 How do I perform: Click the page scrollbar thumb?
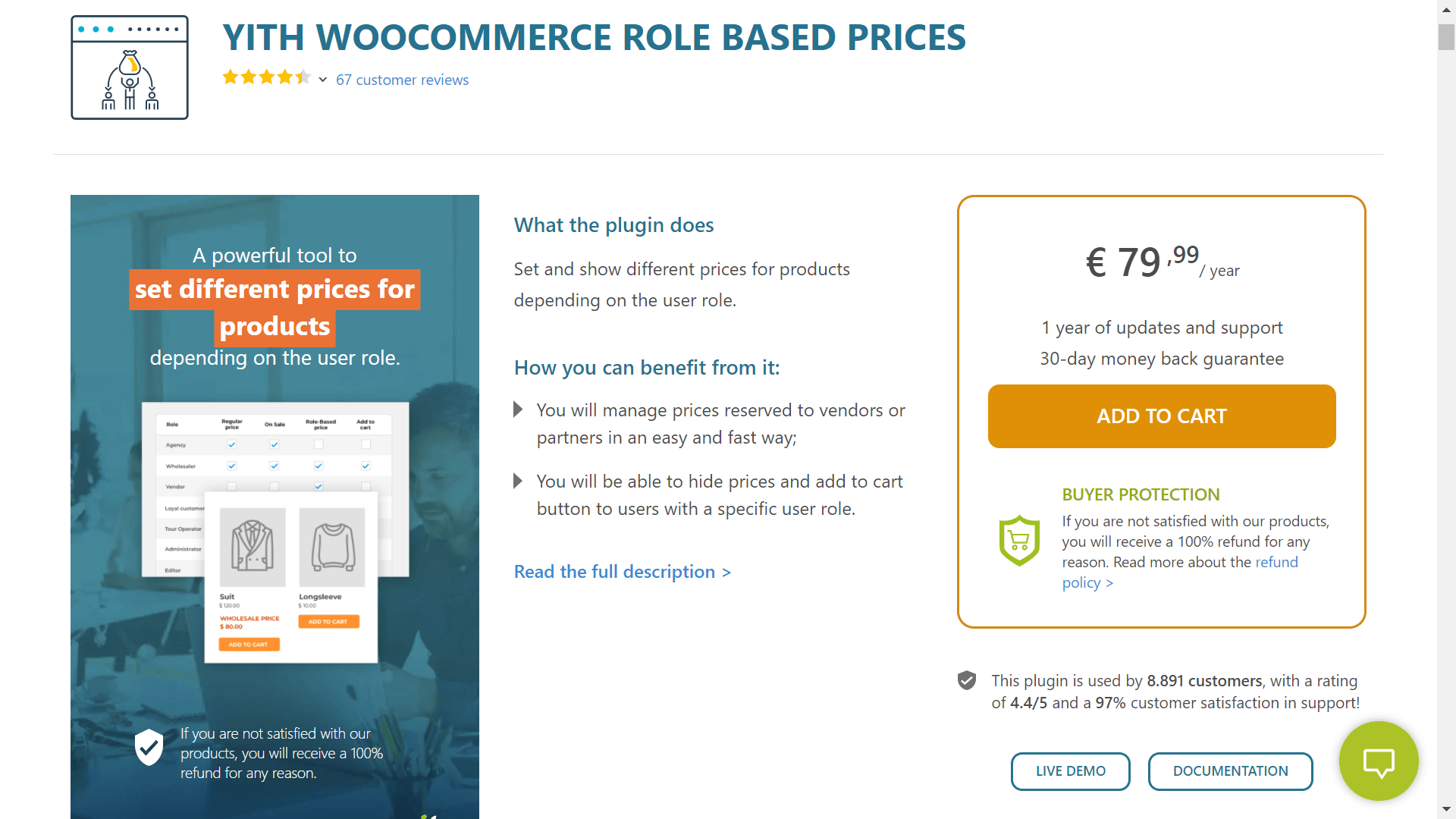click(1447, 37)
